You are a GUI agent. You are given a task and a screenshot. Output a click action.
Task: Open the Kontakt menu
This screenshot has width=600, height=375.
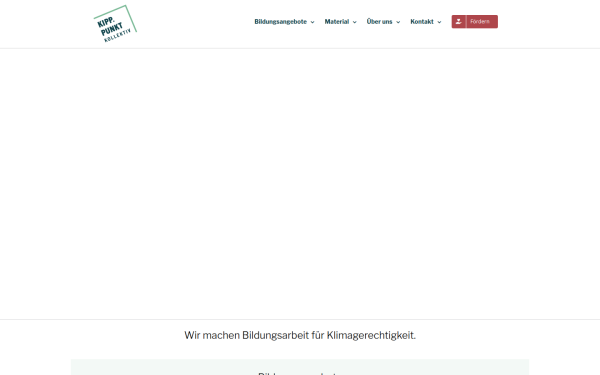[x=422, y=22]
